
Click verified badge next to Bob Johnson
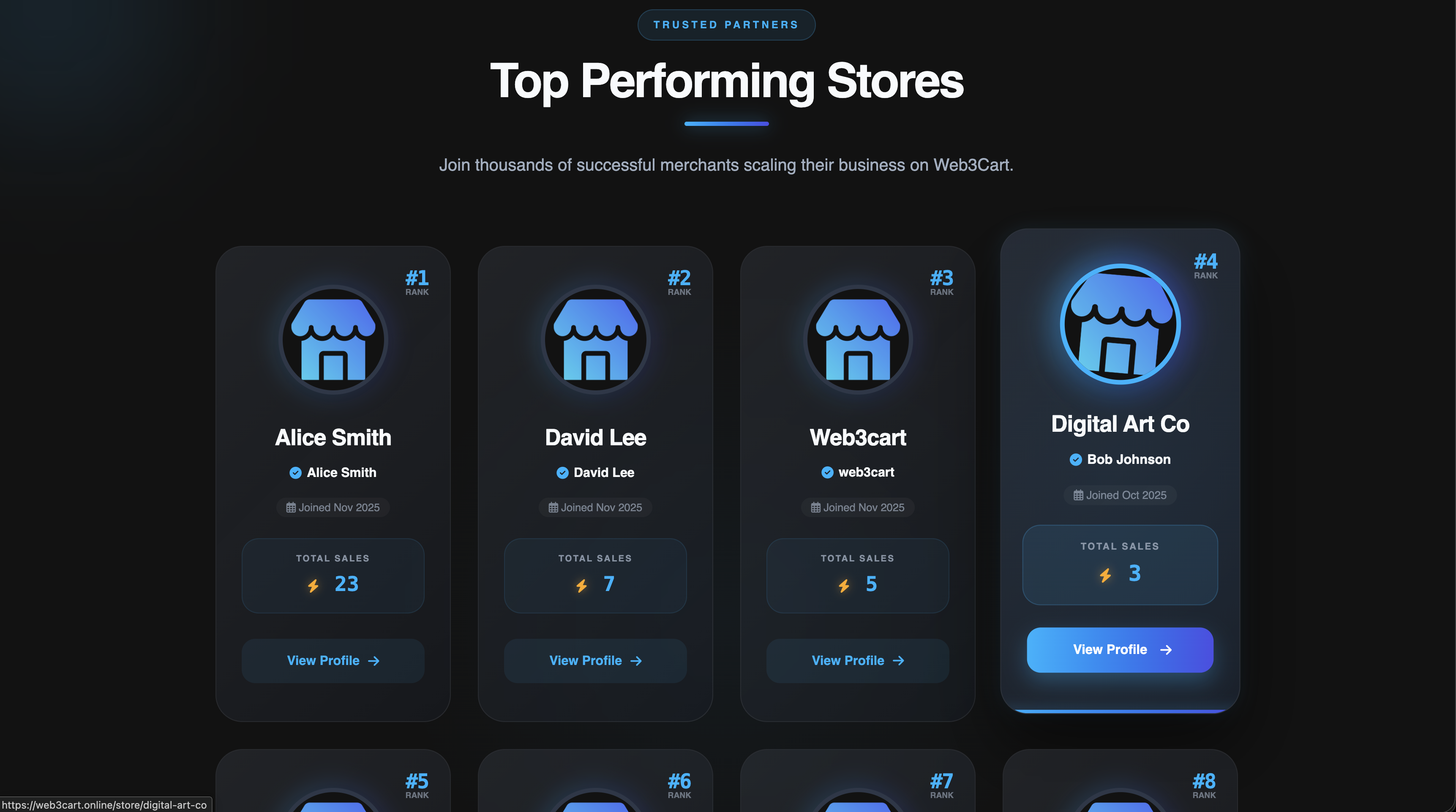(x=1076, y=459)
